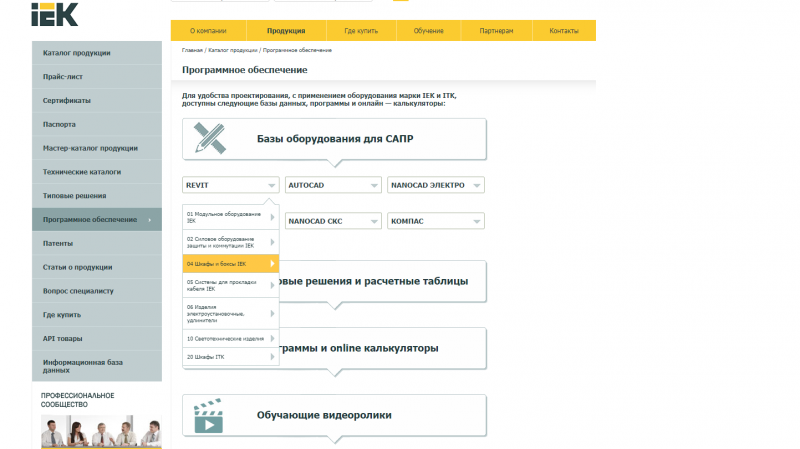Choose '20 Шкафы ITK' entry
Screen dimensions: 800x449
point(231,357)
